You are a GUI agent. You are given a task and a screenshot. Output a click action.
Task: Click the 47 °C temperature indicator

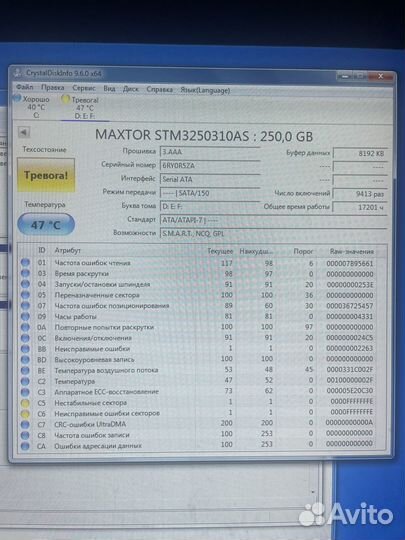[46, 225]
